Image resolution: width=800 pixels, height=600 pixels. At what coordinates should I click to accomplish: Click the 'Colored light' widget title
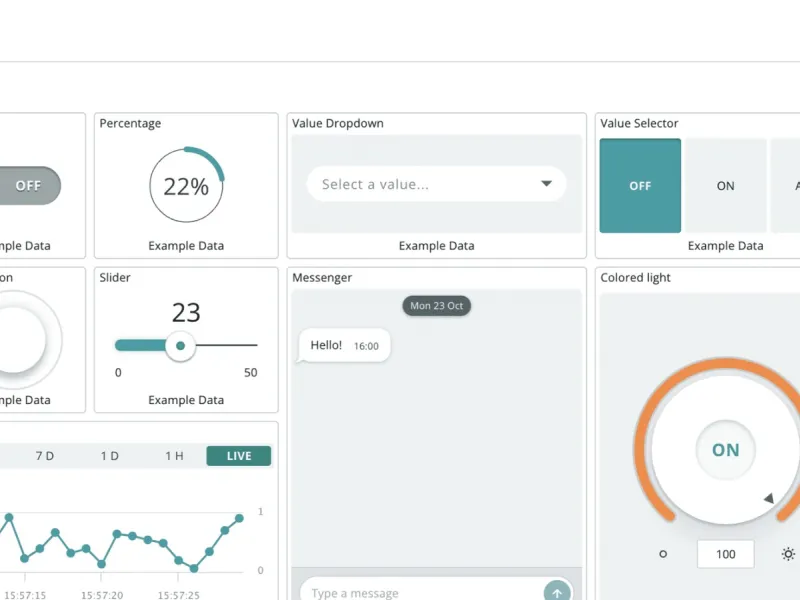pyautogui.click(x=635, y=278)
